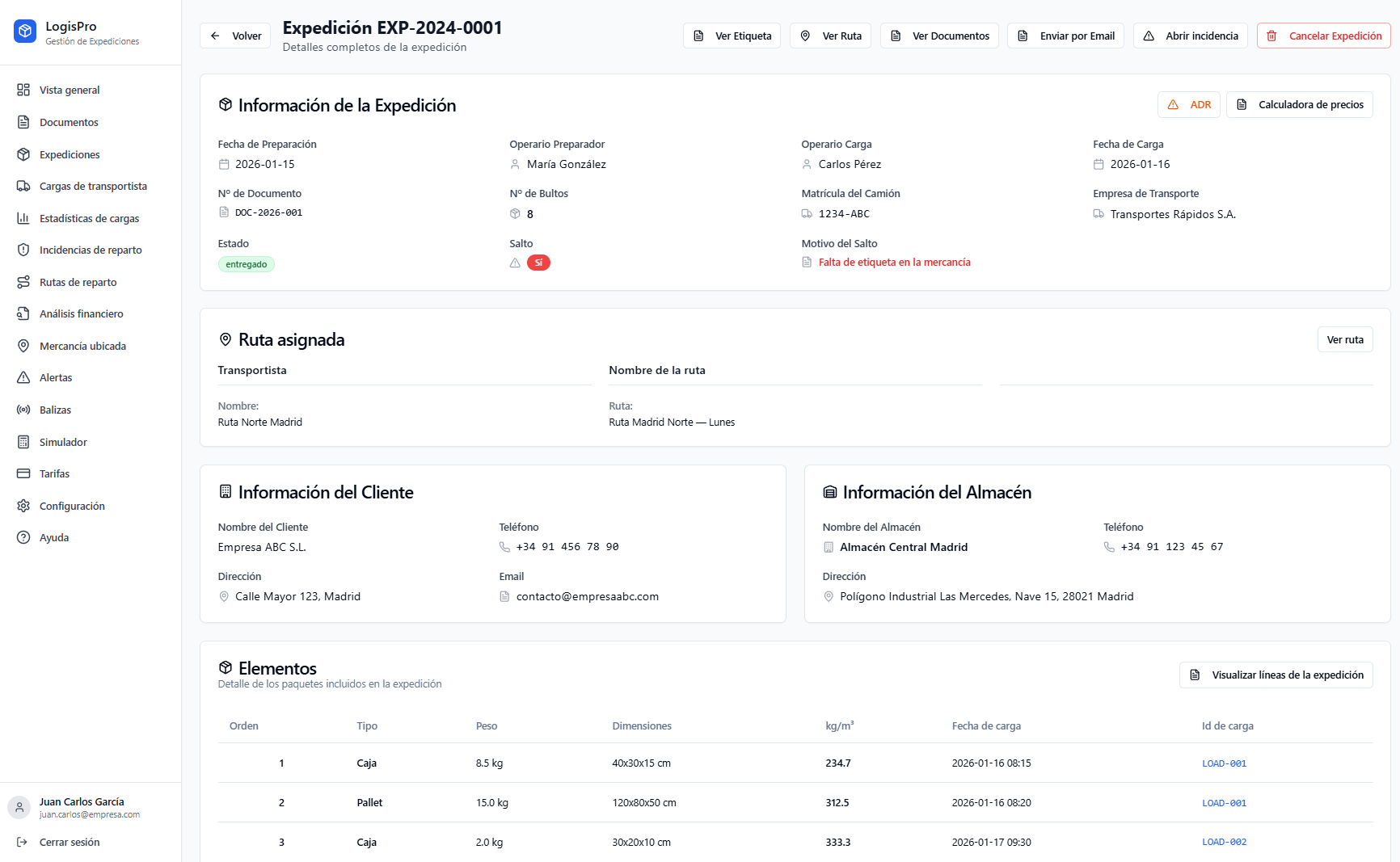Open the Expediciones menu item
This screenshot has height=862, width=1400.
70,154
